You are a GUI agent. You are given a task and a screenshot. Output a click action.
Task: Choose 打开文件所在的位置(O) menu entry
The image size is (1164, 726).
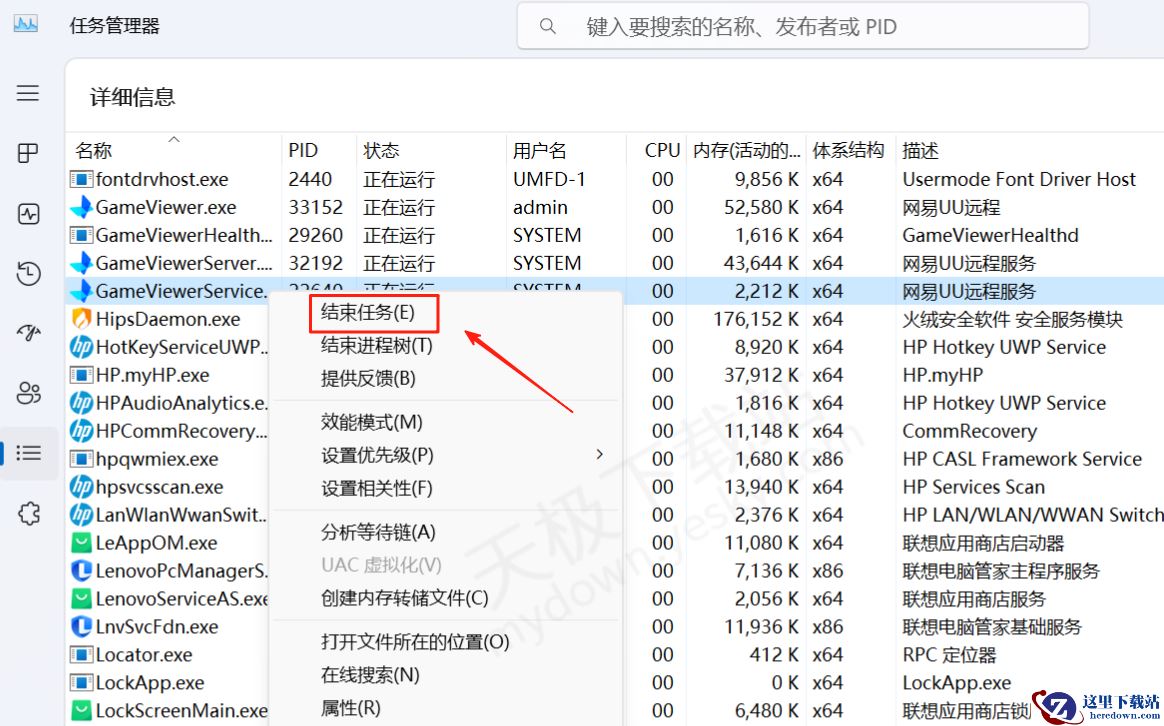(415, 642)
